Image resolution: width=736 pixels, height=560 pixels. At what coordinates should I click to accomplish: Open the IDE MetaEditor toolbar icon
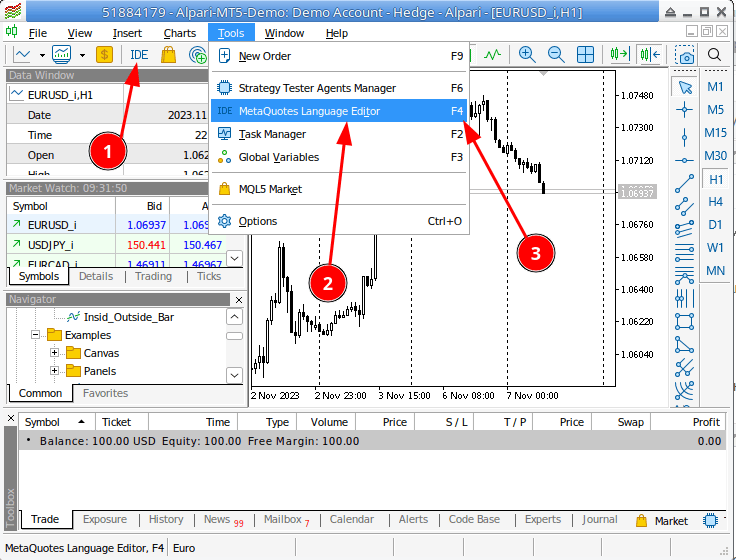pyautogui.click(x=139, y=55)
